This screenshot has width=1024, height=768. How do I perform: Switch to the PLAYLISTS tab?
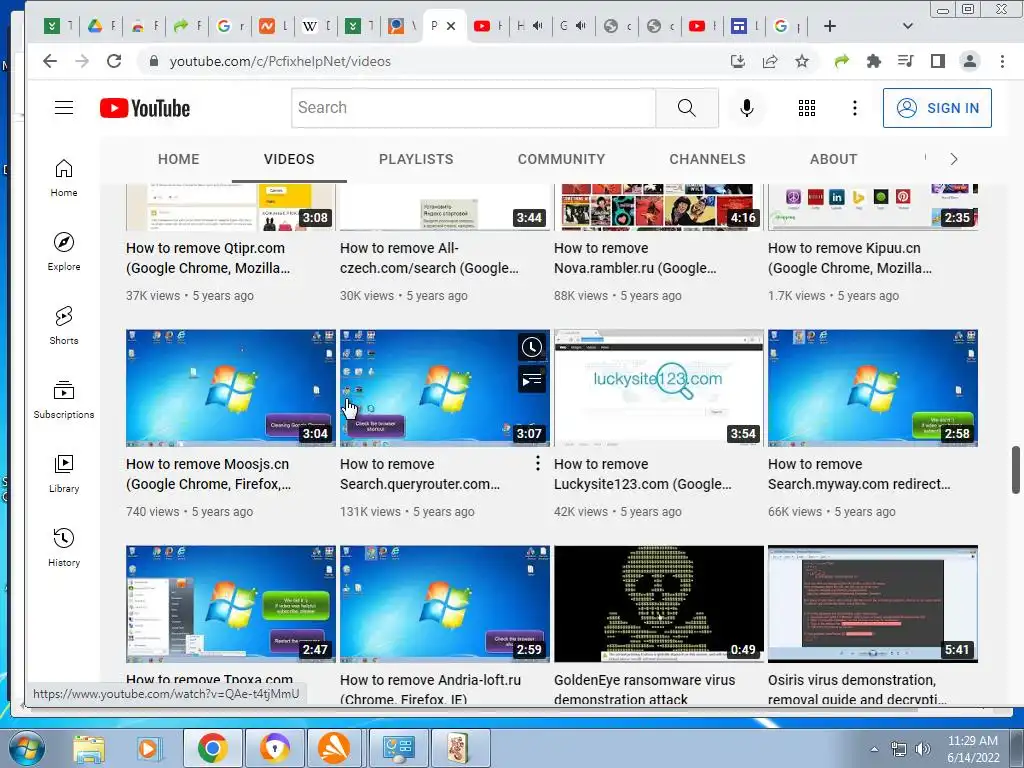[416, 159]
